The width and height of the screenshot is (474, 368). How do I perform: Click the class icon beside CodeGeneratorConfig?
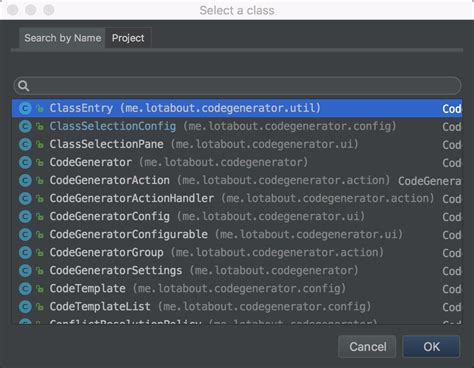pos(25,216)
